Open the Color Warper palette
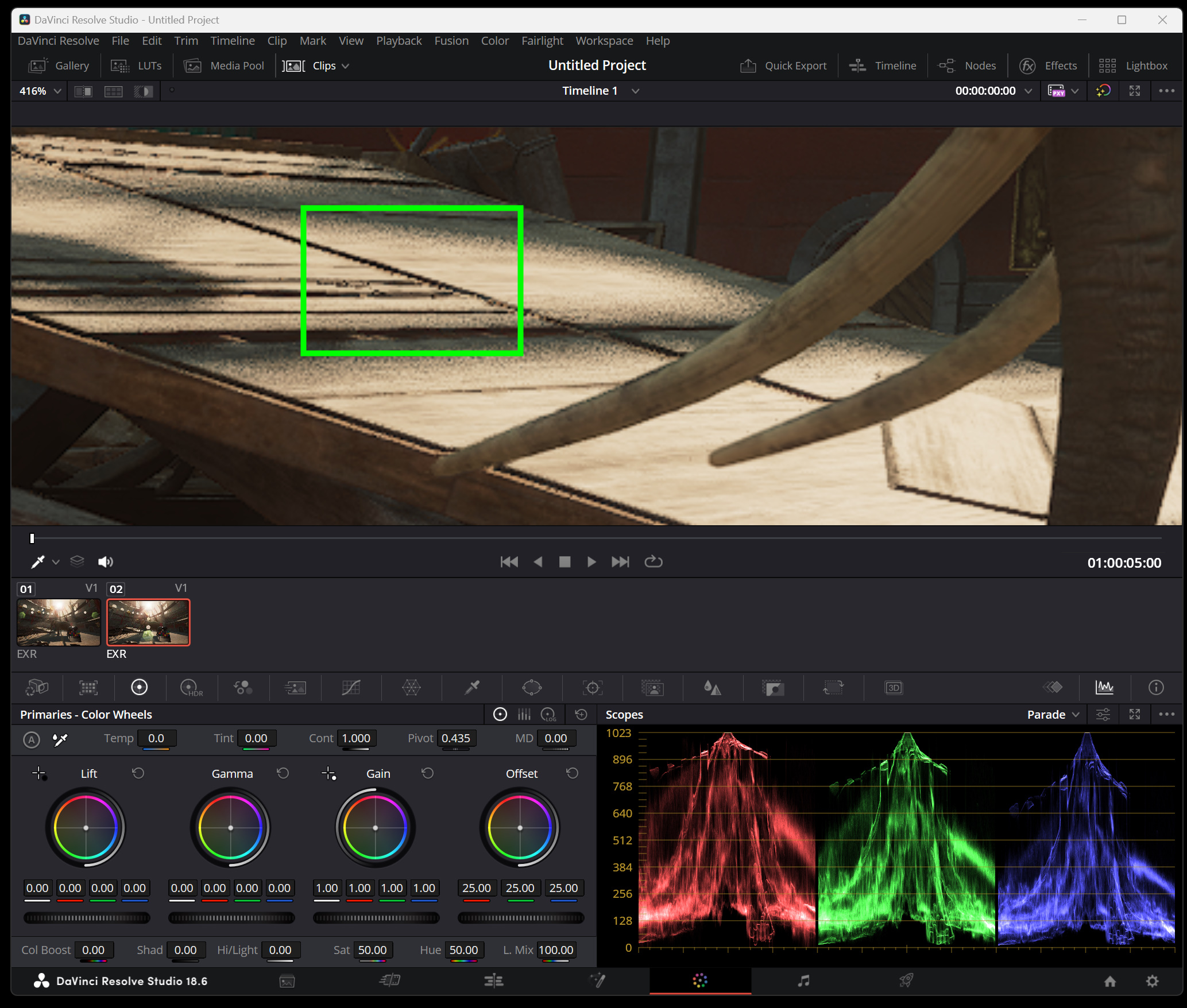1187x1008 pixels. 411,687
